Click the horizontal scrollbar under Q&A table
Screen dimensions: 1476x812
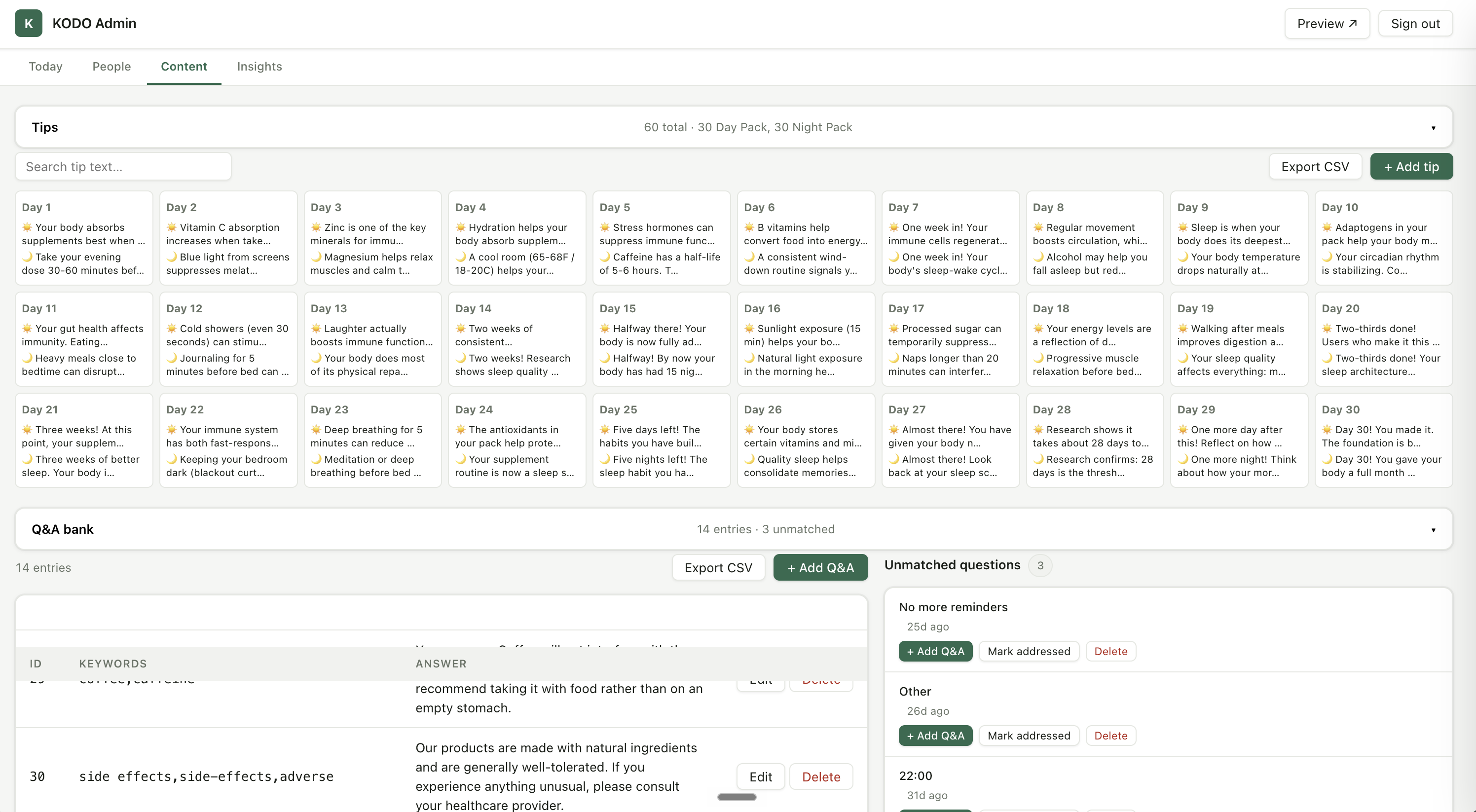pos(737,797)
